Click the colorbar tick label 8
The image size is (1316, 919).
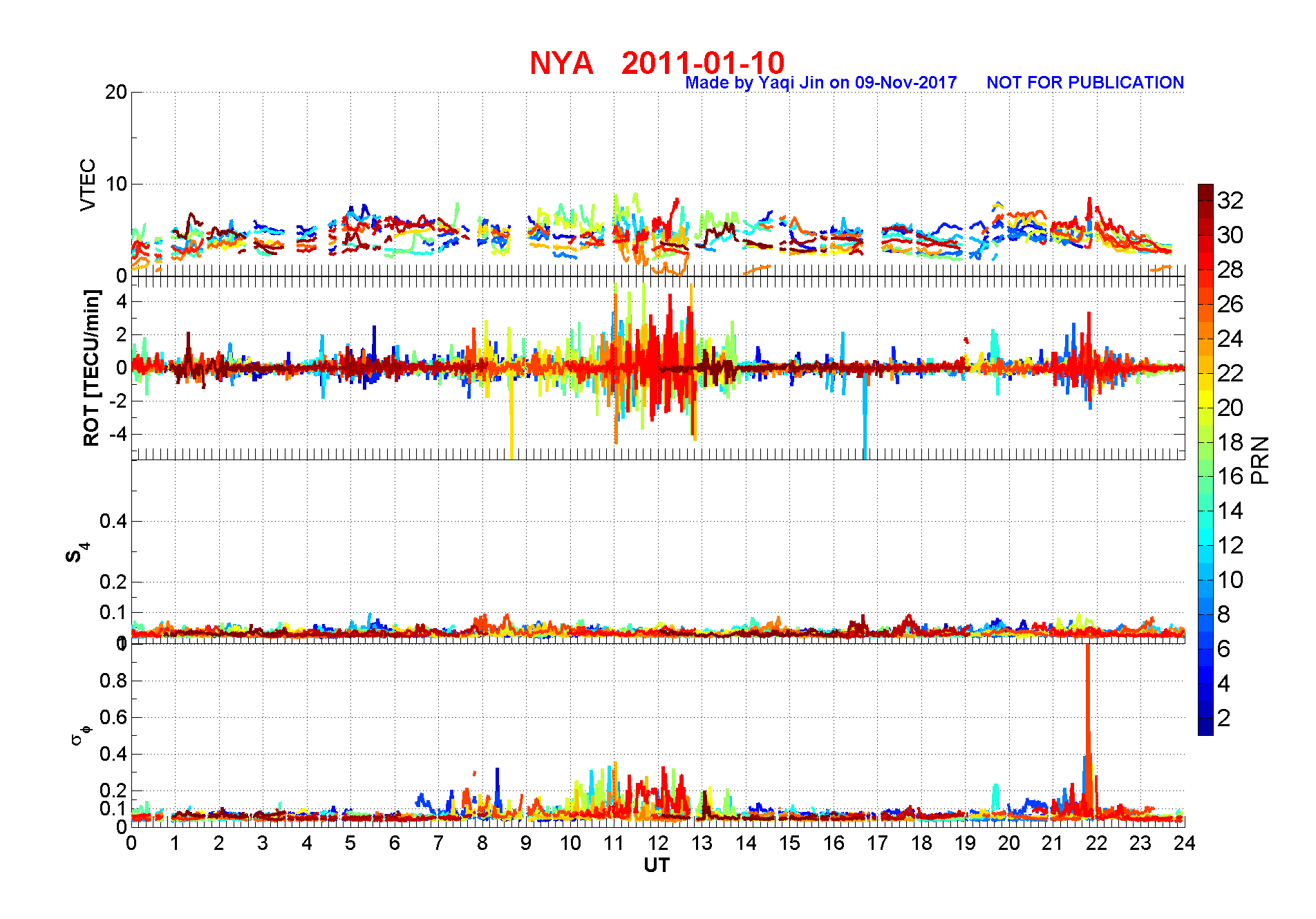[x=1224, y=614]
